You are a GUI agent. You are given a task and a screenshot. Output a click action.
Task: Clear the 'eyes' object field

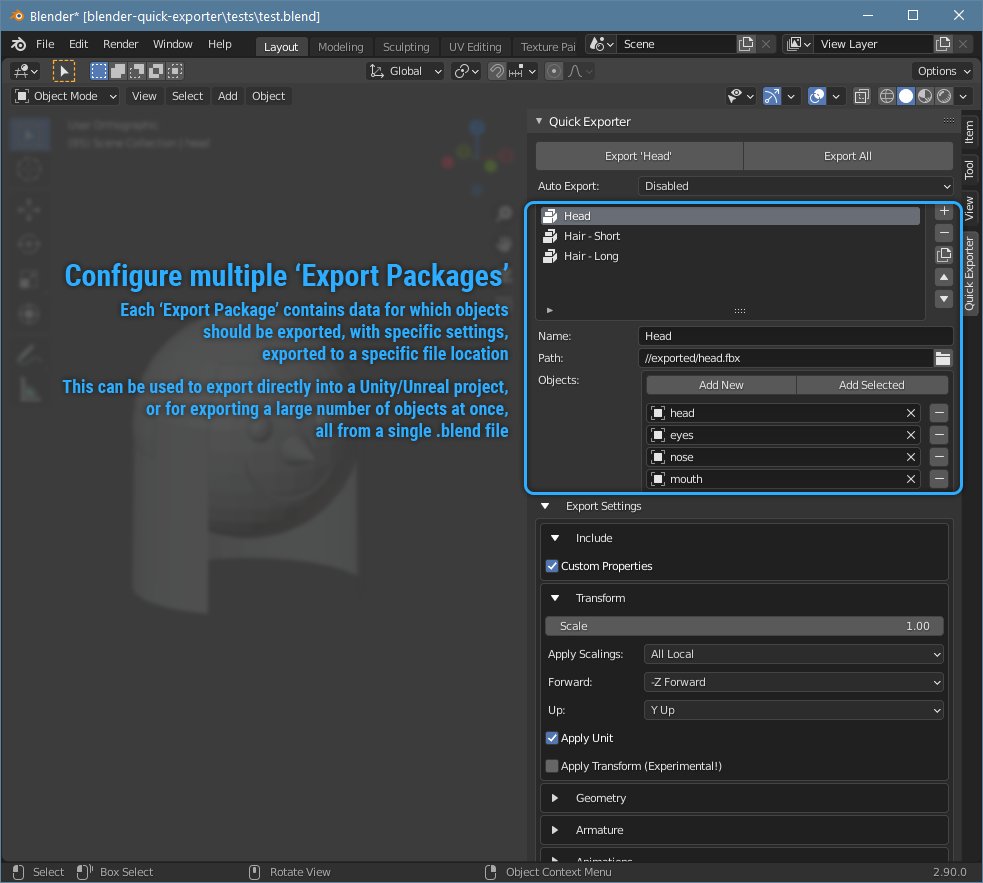click(x=911, y=435)
